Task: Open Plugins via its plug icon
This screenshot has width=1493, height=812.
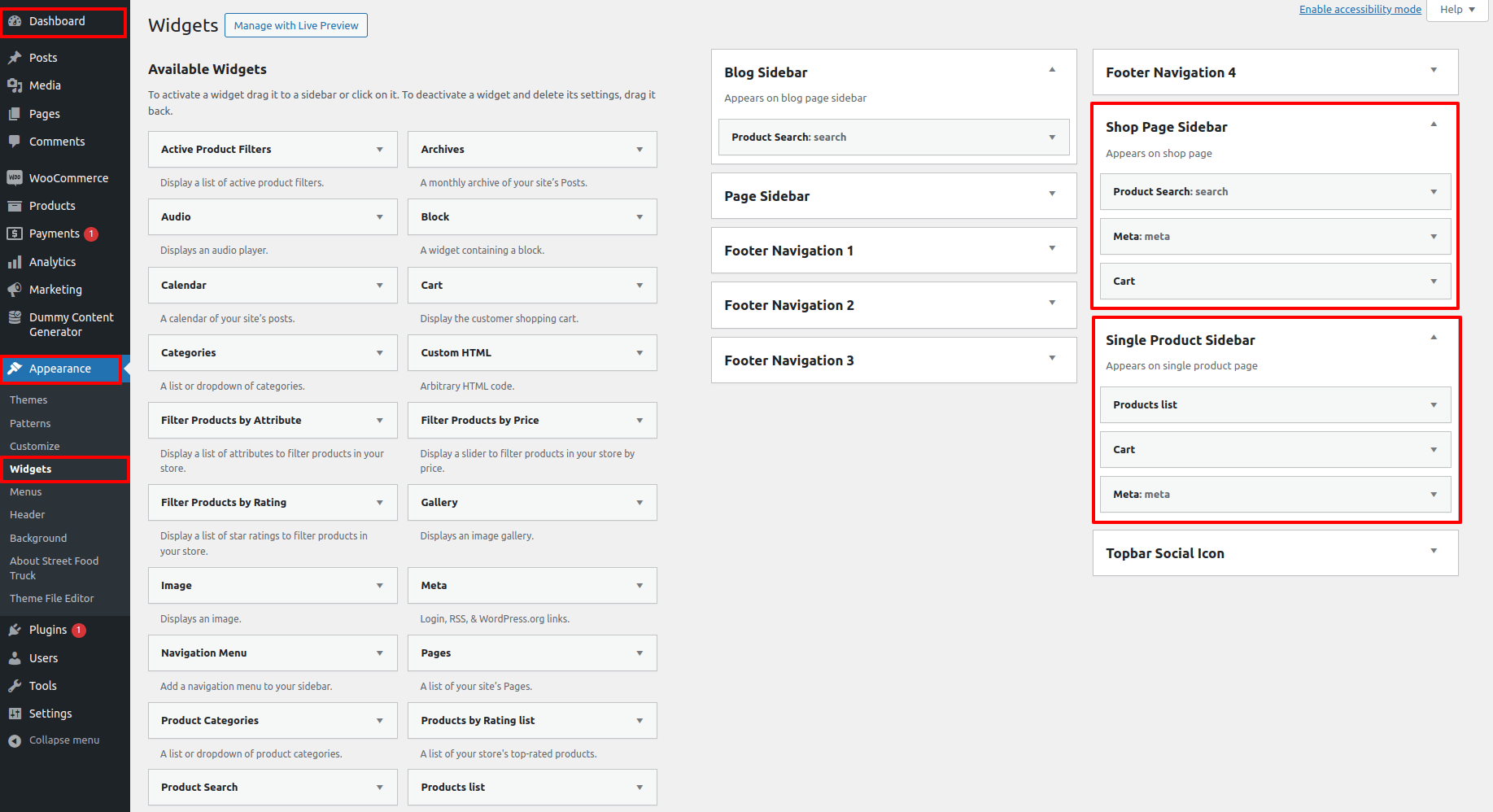Action: tap(15, 630)
